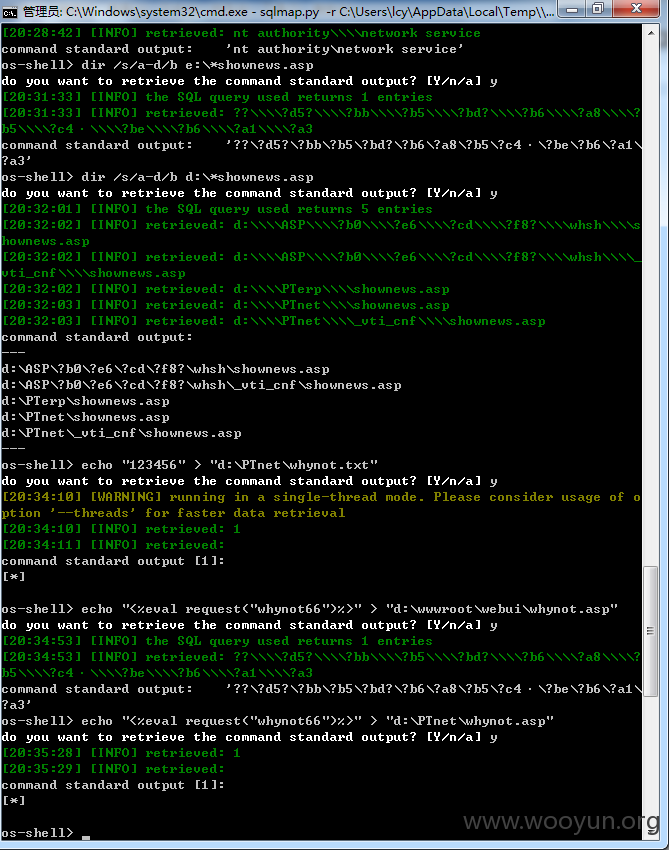This screenshot has width=669, height=850.
Task: Click output line 'd:\PTerp\shownews.asp'
Action: point(85,402)
